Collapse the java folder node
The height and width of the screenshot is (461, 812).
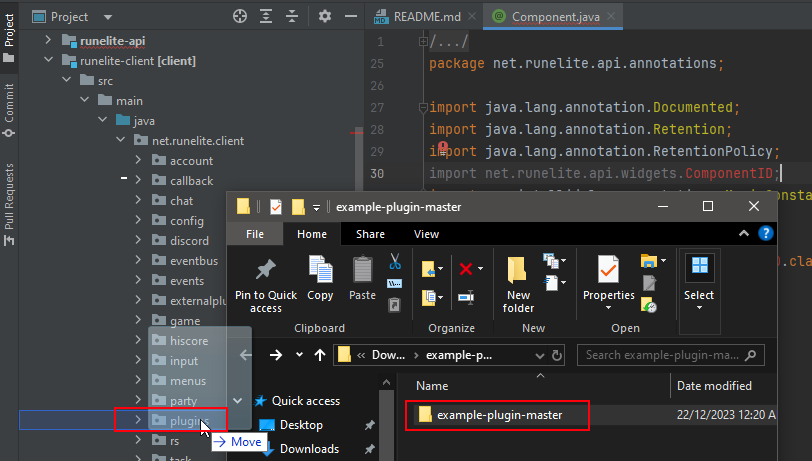103,120
